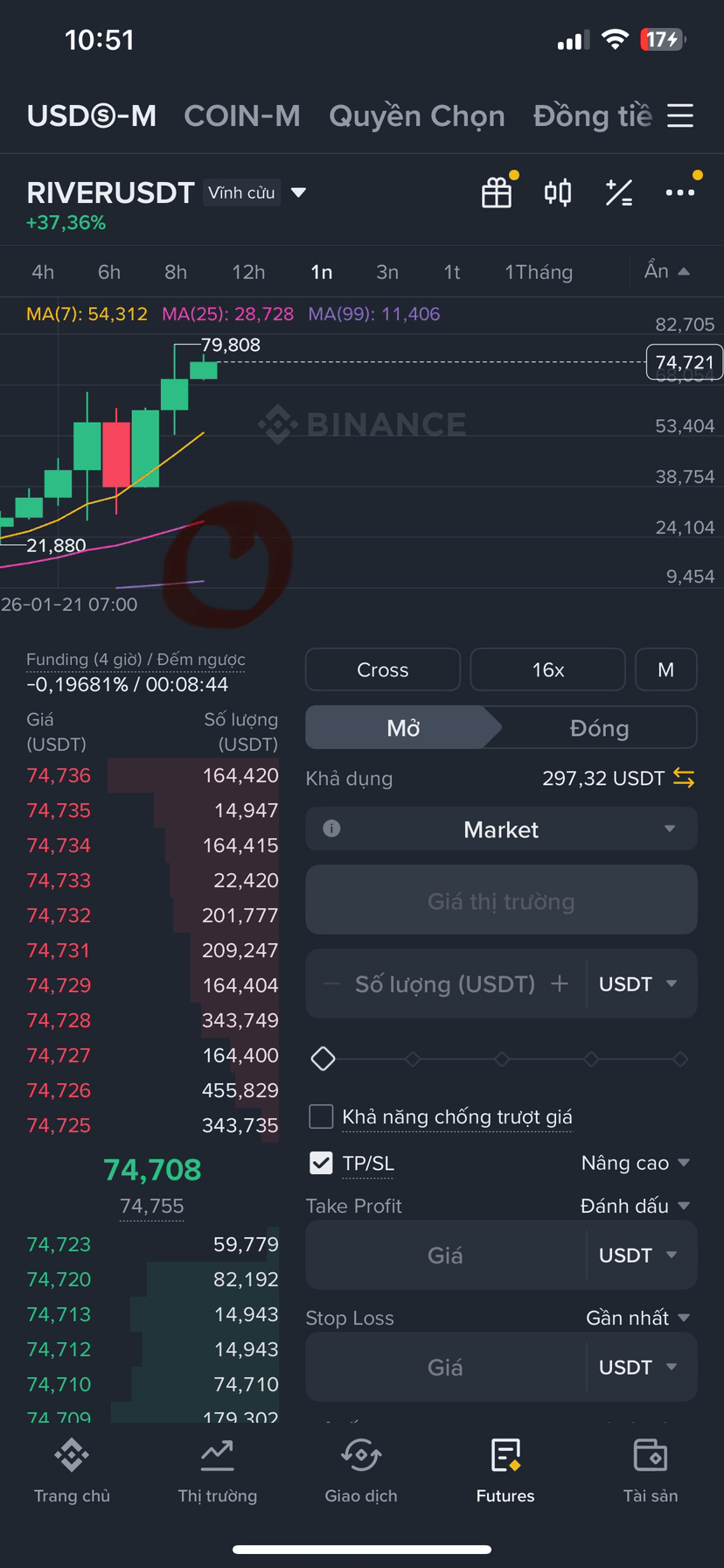This screenshot has width=724, height=1568.
Task: Open USDT unit dropdown in quantity field
Action: [x=637, y=984]
